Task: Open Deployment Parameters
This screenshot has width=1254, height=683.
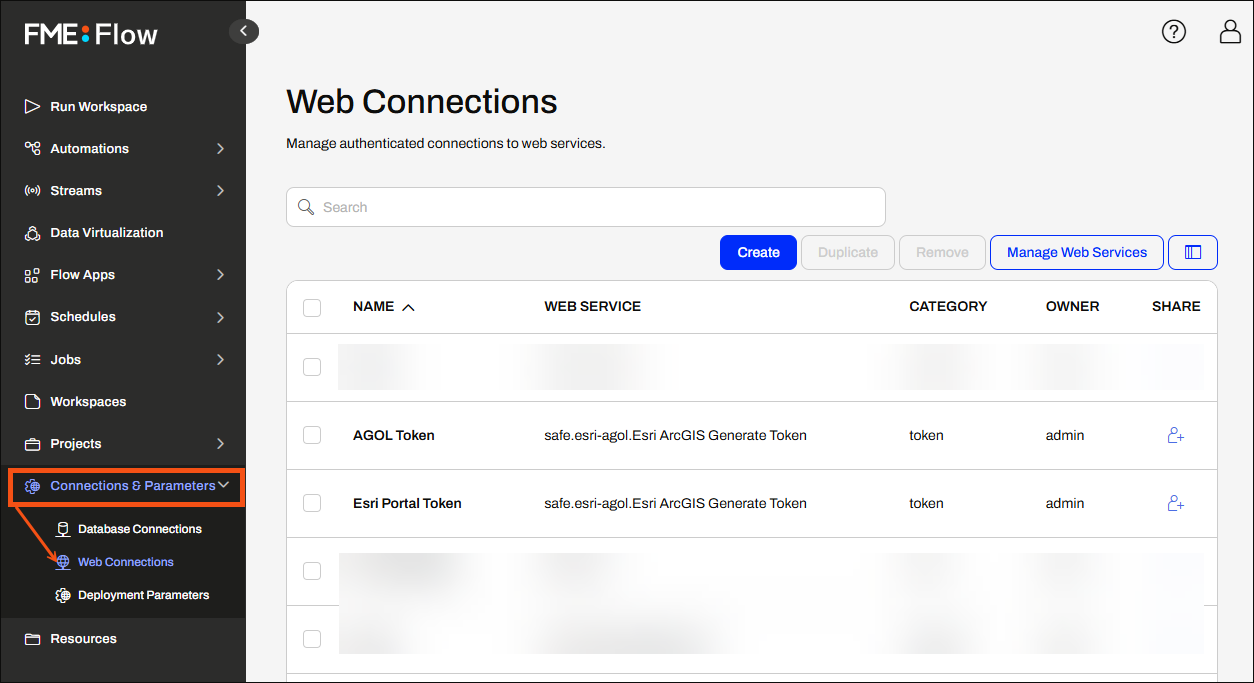Action: coord(143,594)
